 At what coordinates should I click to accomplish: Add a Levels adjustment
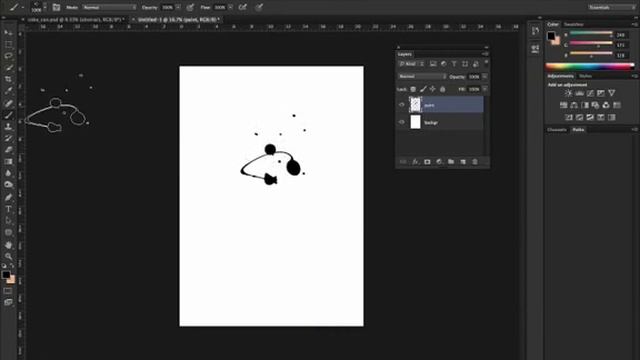click(579, 93)
